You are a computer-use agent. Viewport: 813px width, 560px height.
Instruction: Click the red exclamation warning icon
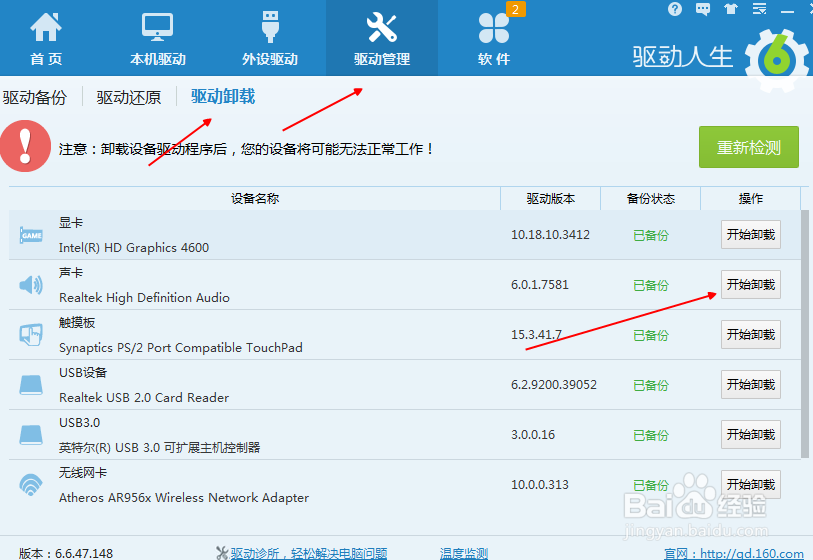[25, 146]
